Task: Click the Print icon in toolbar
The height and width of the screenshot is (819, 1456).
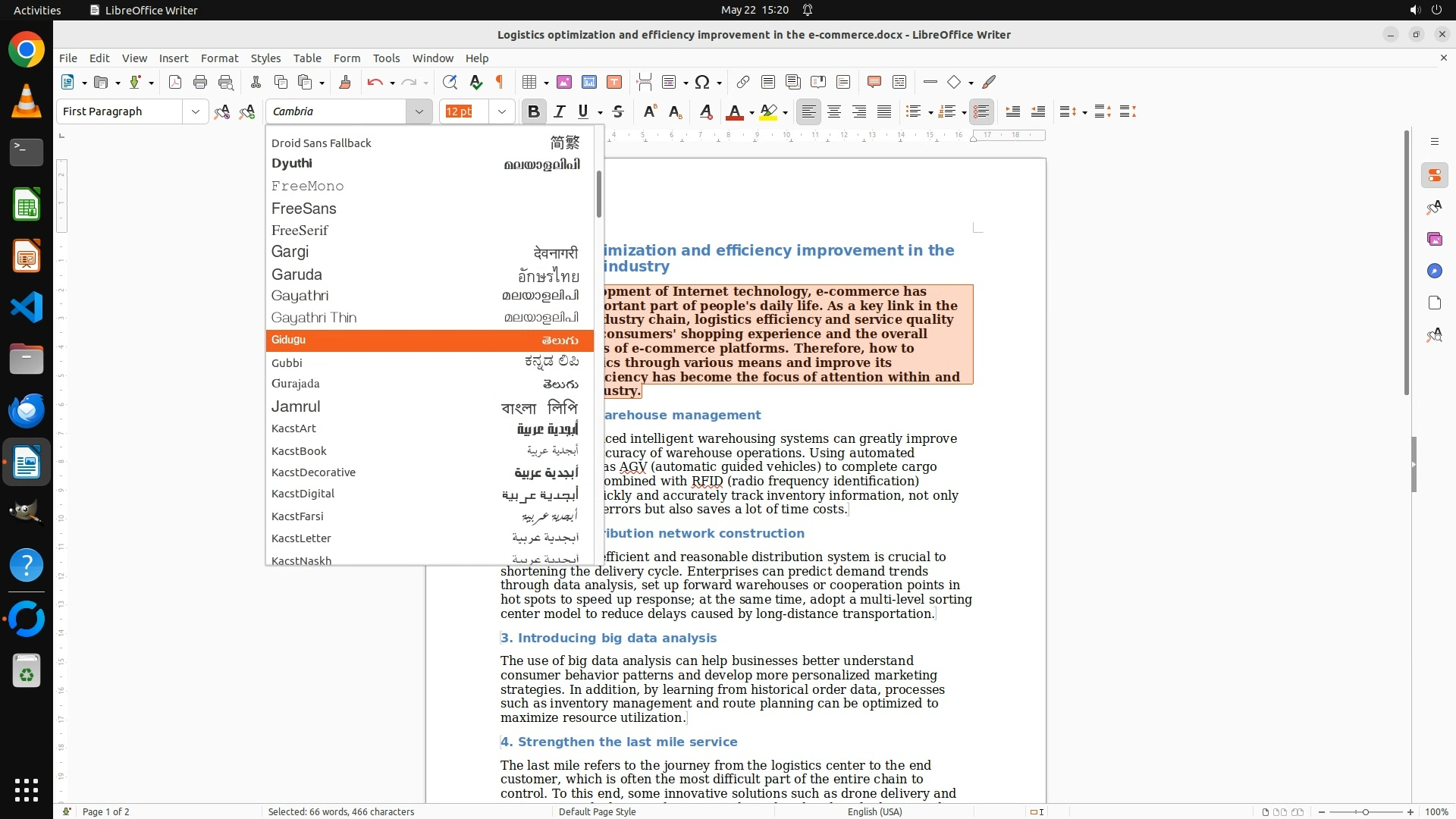Action: (x=200, y=82)
